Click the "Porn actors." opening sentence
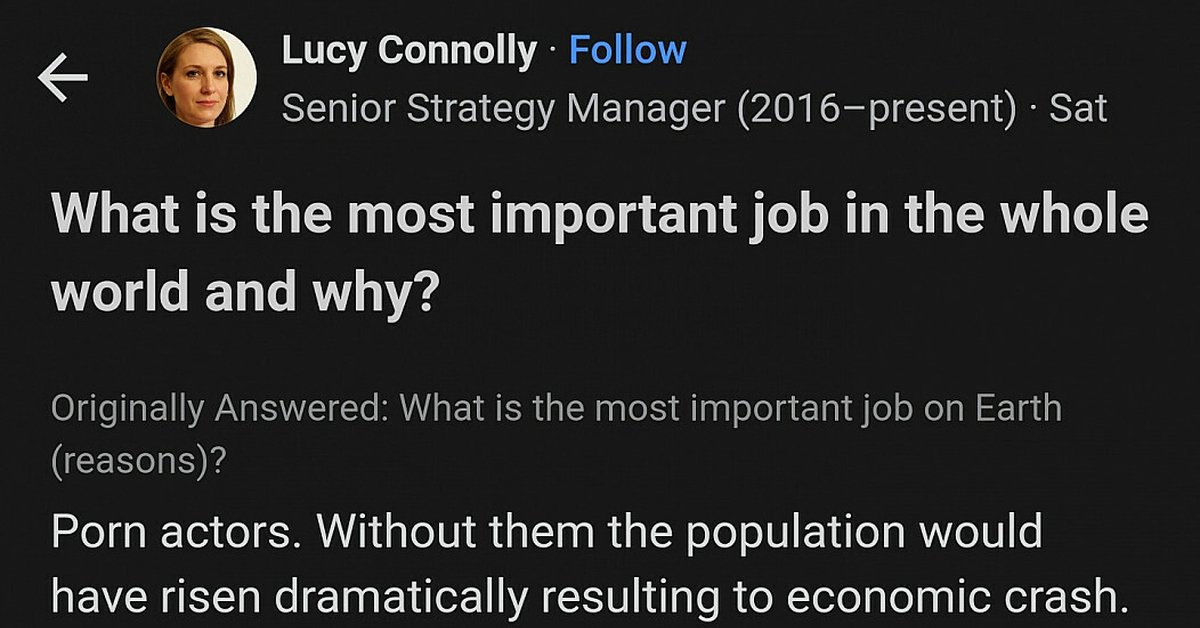Image resolution: width=1200 pixels, height=628 pixels. [176, 531]
